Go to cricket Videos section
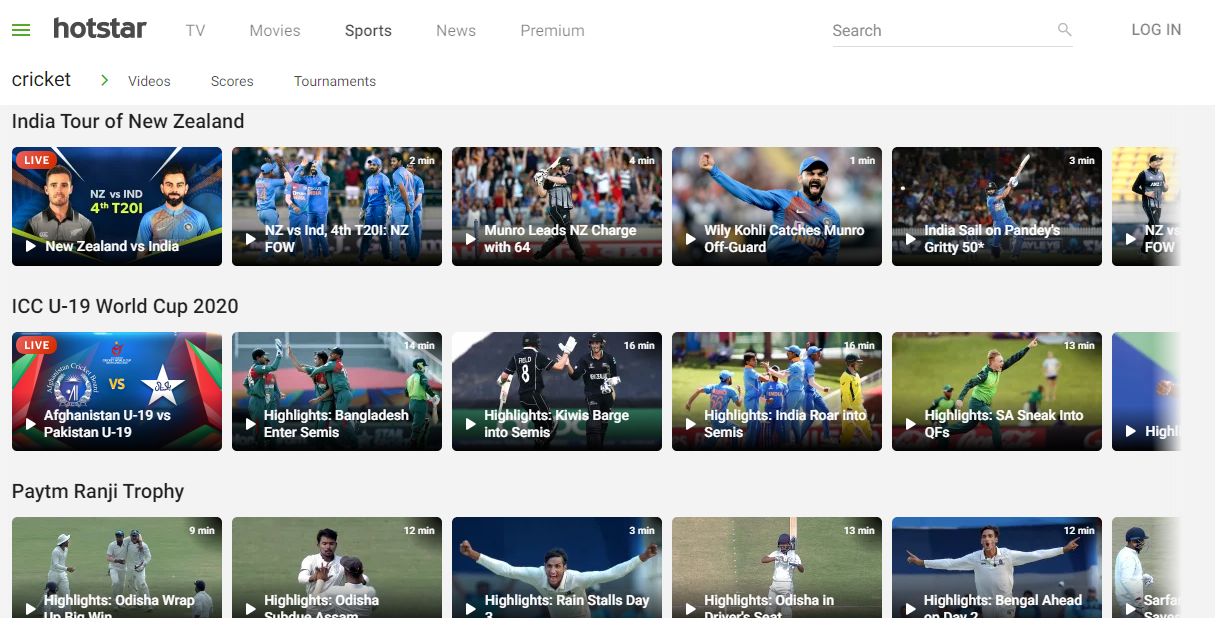 point(149,81)
